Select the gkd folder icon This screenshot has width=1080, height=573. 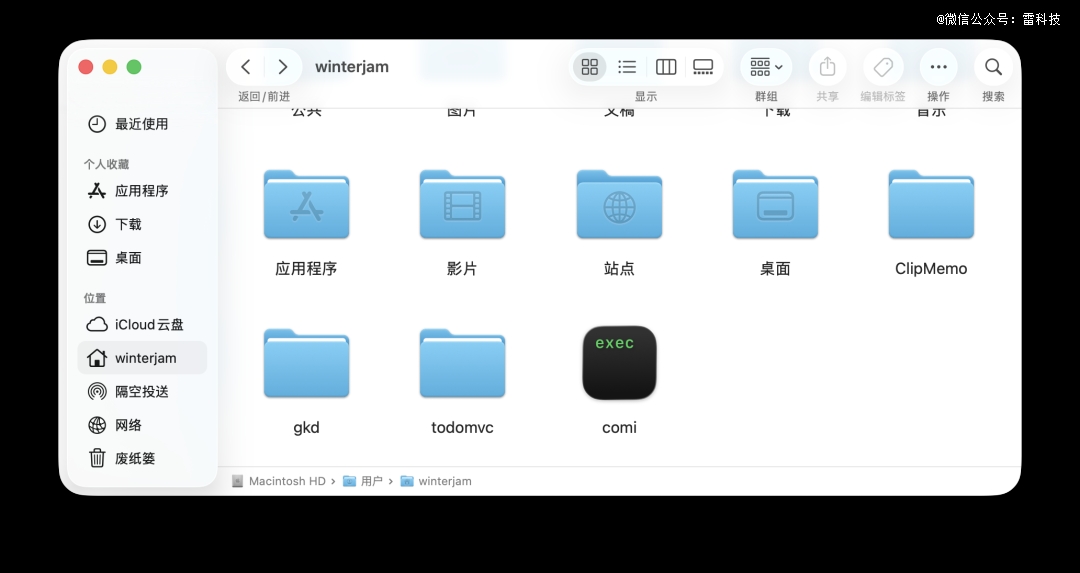[307, 364]
